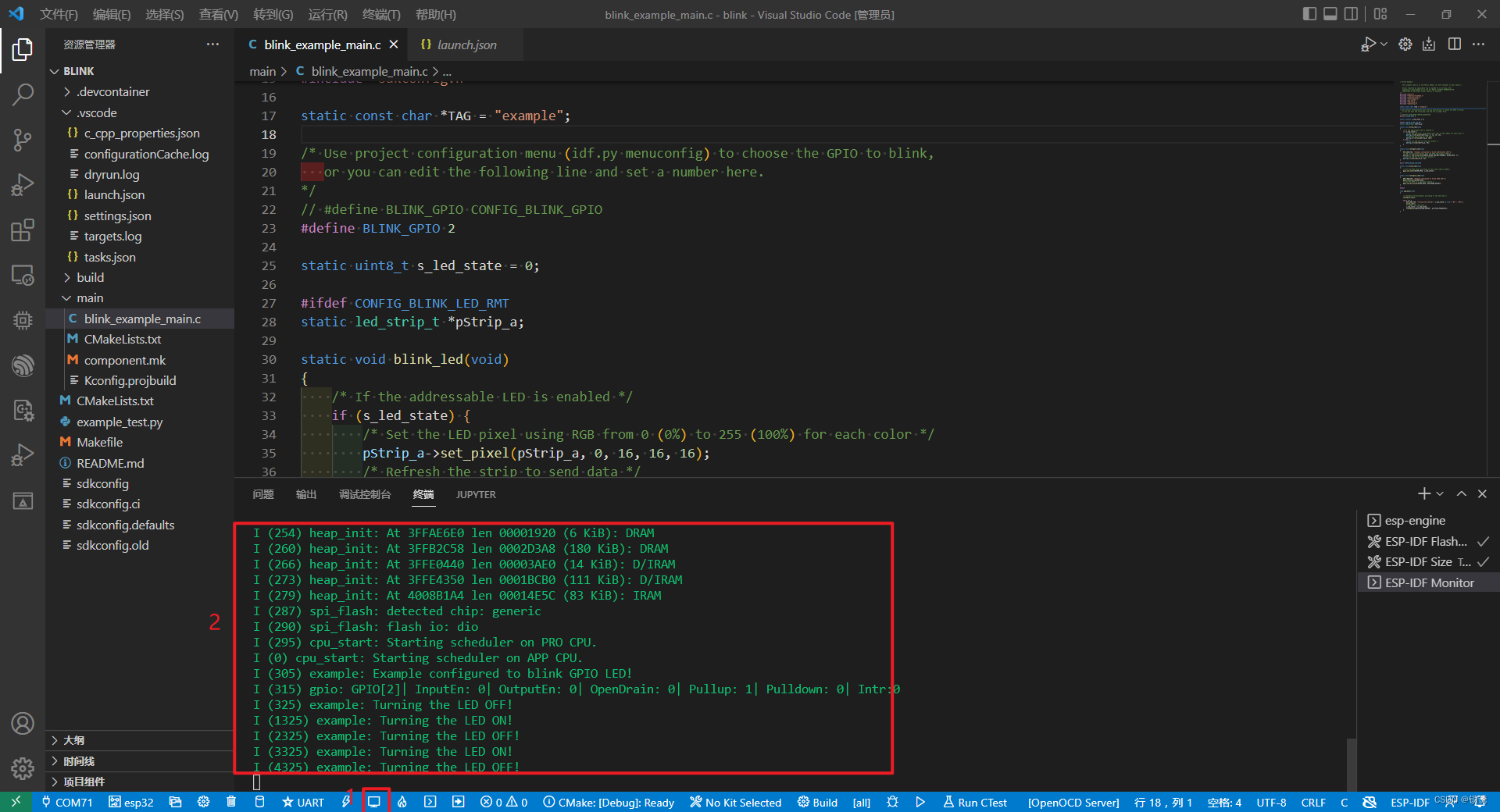Click the UTF-8 encoding selector

(x=1271, y=802)
